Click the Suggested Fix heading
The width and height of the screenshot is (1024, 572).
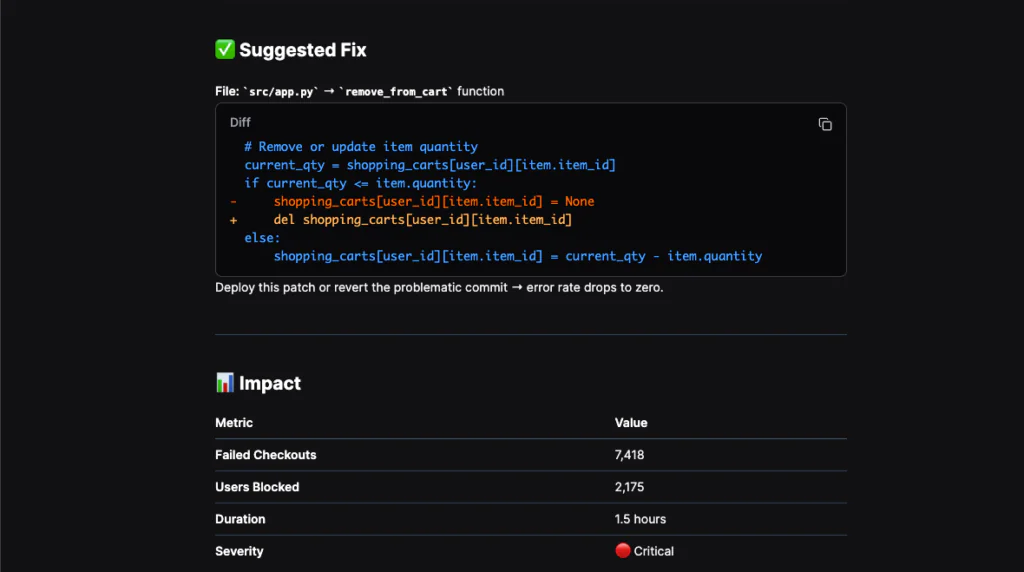[x=303, y=50]
